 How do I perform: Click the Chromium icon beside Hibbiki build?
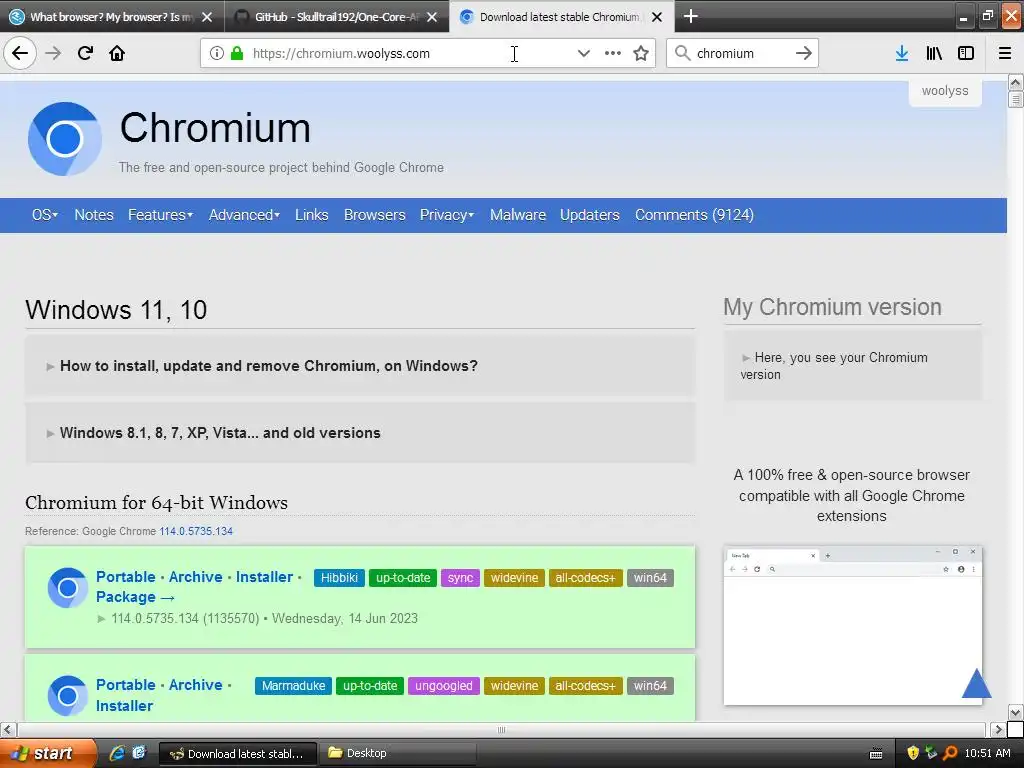click(x=67, y=588)
